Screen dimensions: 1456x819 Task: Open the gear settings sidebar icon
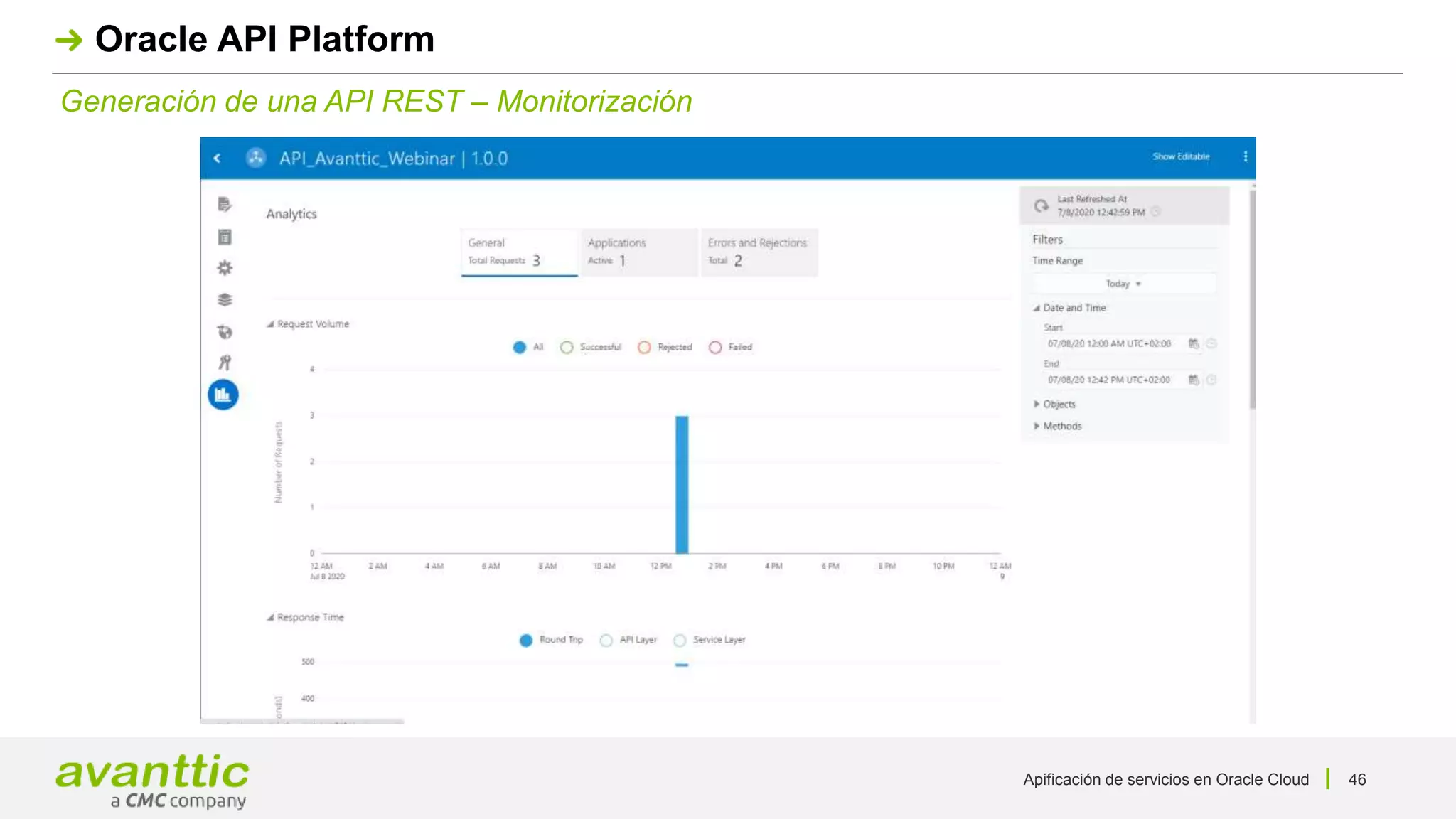pos(225,268)
